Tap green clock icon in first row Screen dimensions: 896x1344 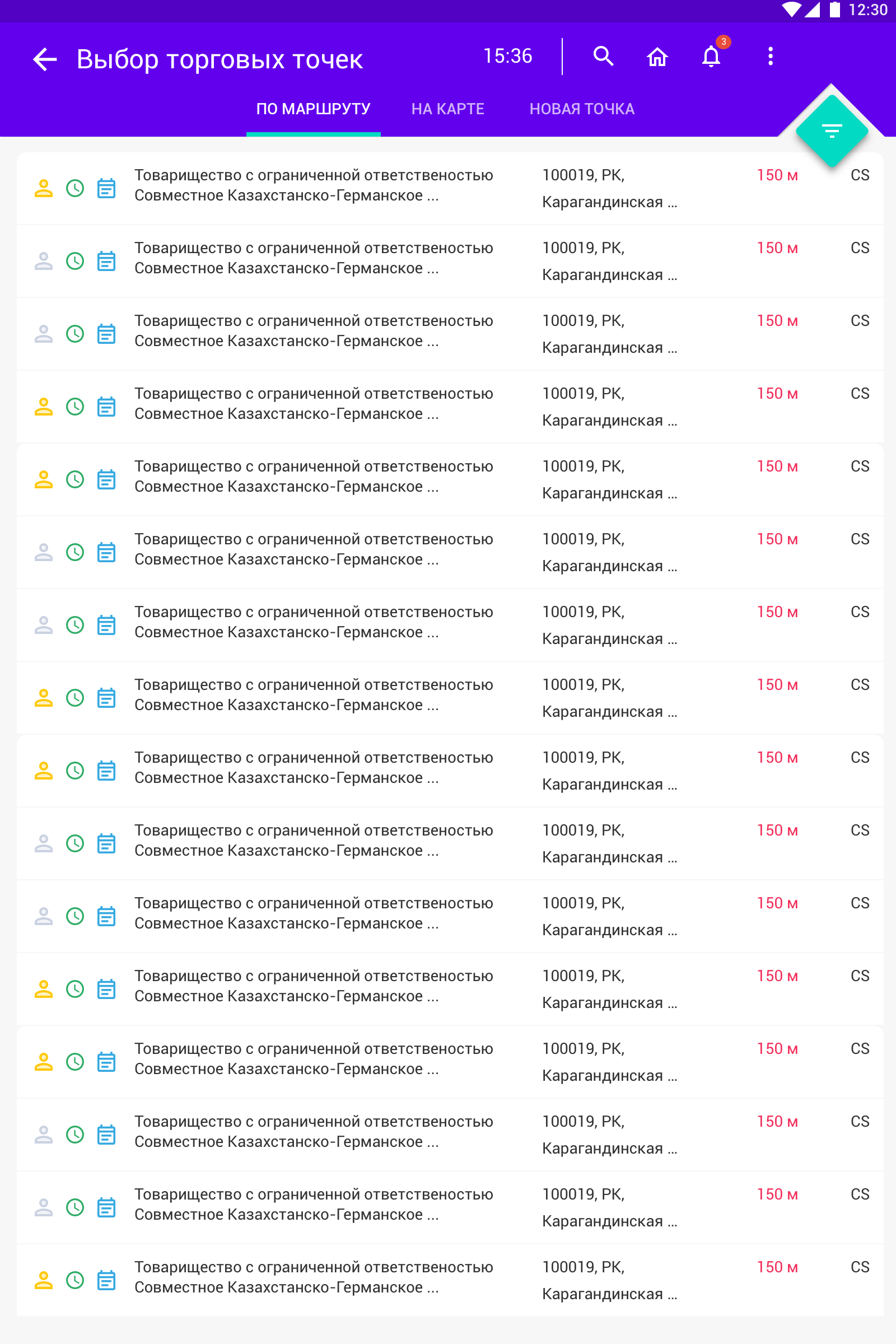pos(75,188)
